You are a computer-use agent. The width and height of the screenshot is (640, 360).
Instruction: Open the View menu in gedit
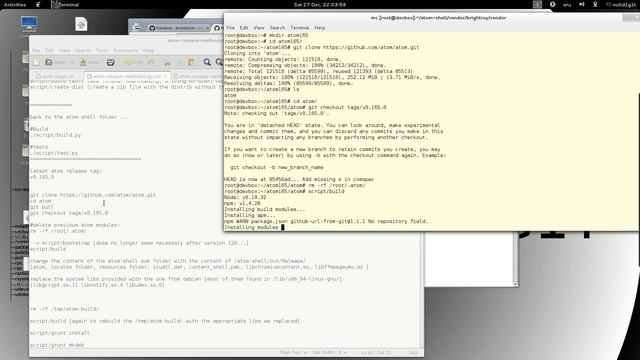coord(64,50)
